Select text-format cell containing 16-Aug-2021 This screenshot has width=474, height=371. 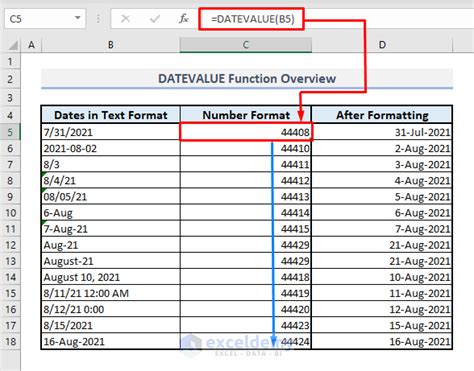point(111,341)
